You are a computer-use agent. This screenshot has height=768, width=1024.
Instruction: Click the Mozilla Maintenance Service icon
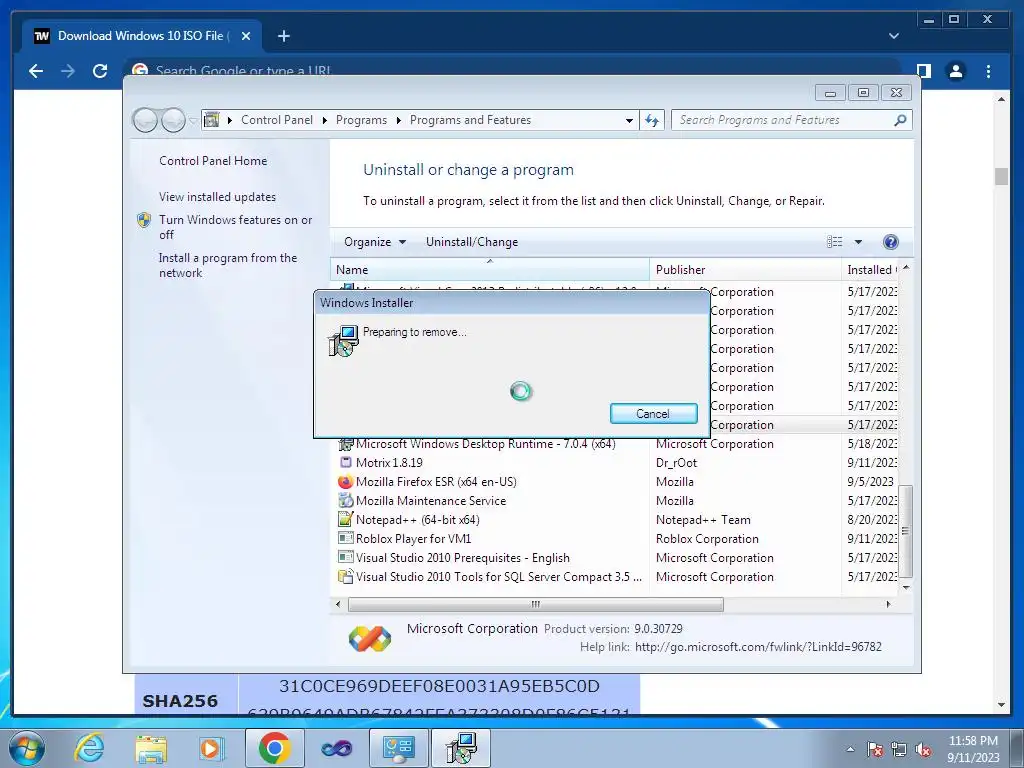click(x=345, y=500)
